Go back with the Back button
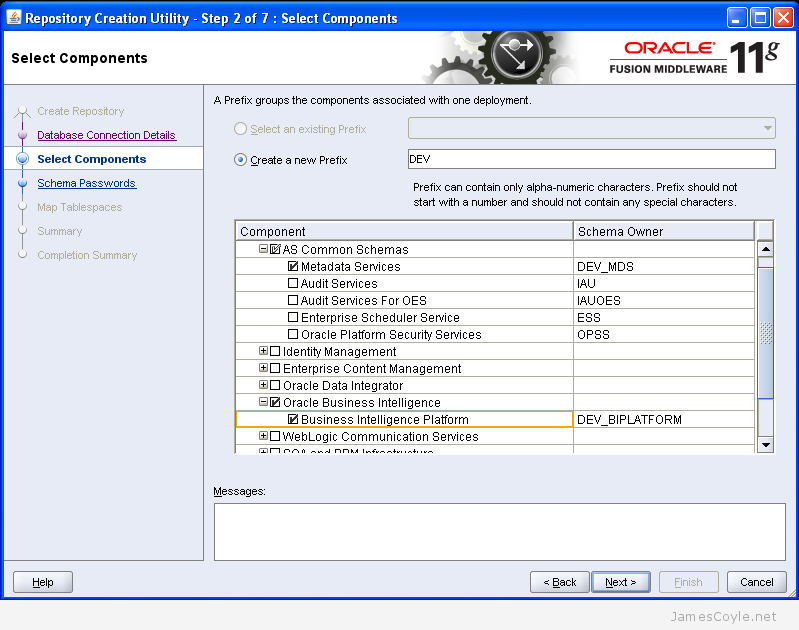 tap(560, 582)
